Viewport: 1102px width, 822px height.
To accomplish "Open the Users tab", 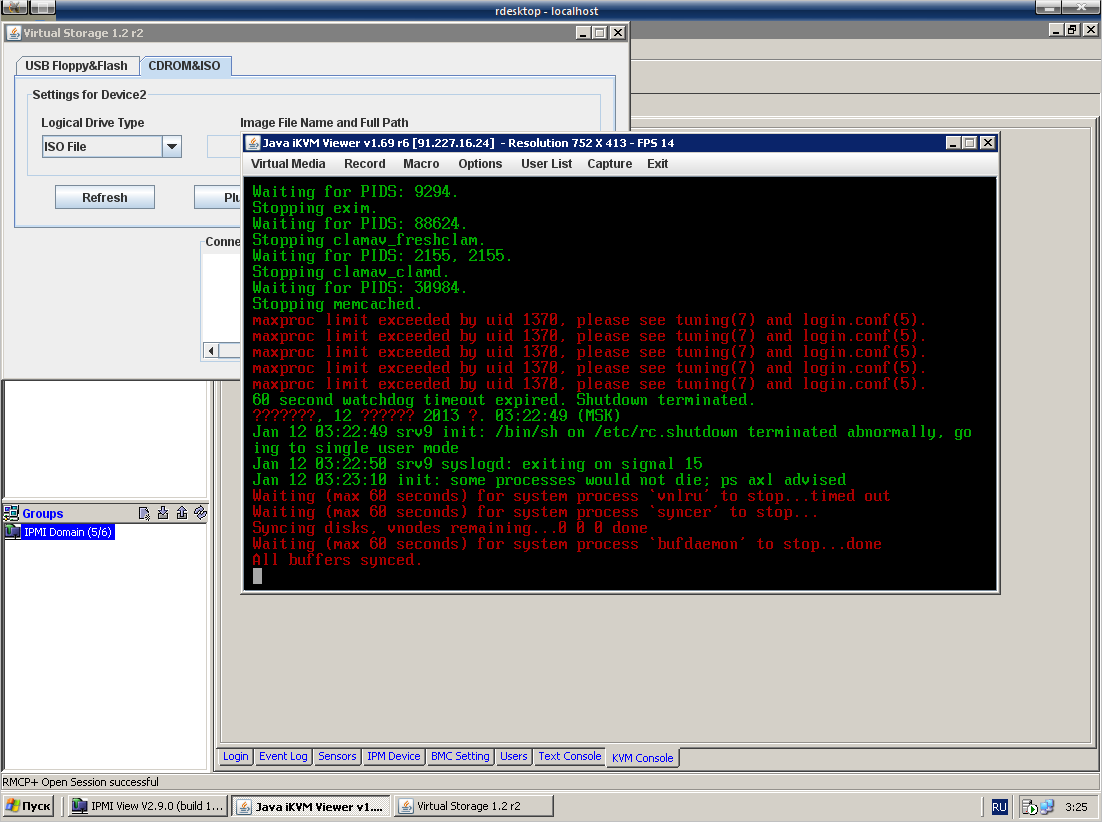I will tap(514, 756).
